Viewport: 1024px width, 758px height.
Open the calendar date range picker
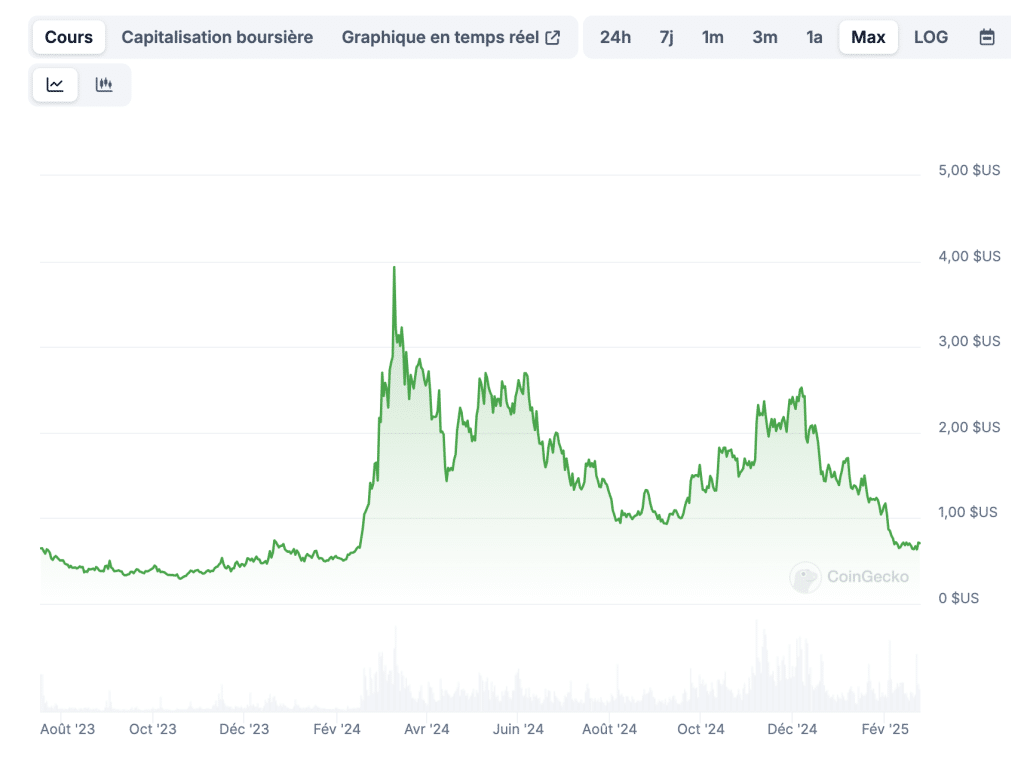[x=987, y=37]
